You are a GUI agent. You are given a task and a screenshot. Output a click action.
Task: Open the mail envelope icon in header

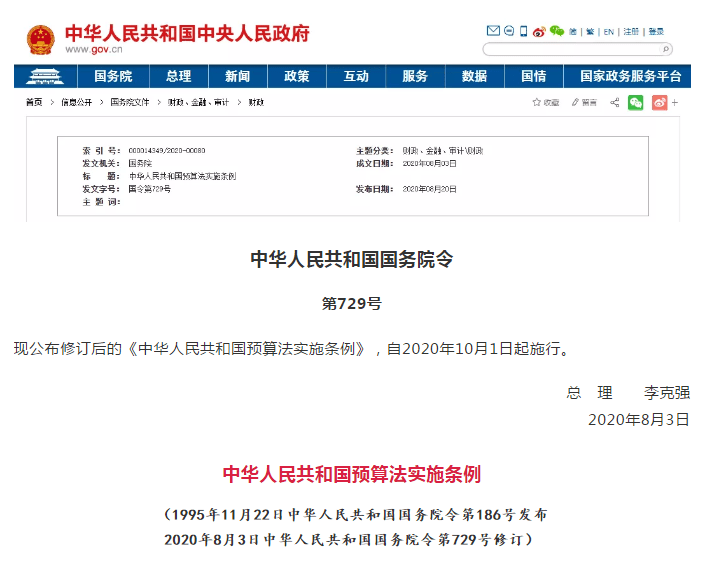[x=493, y=31]
